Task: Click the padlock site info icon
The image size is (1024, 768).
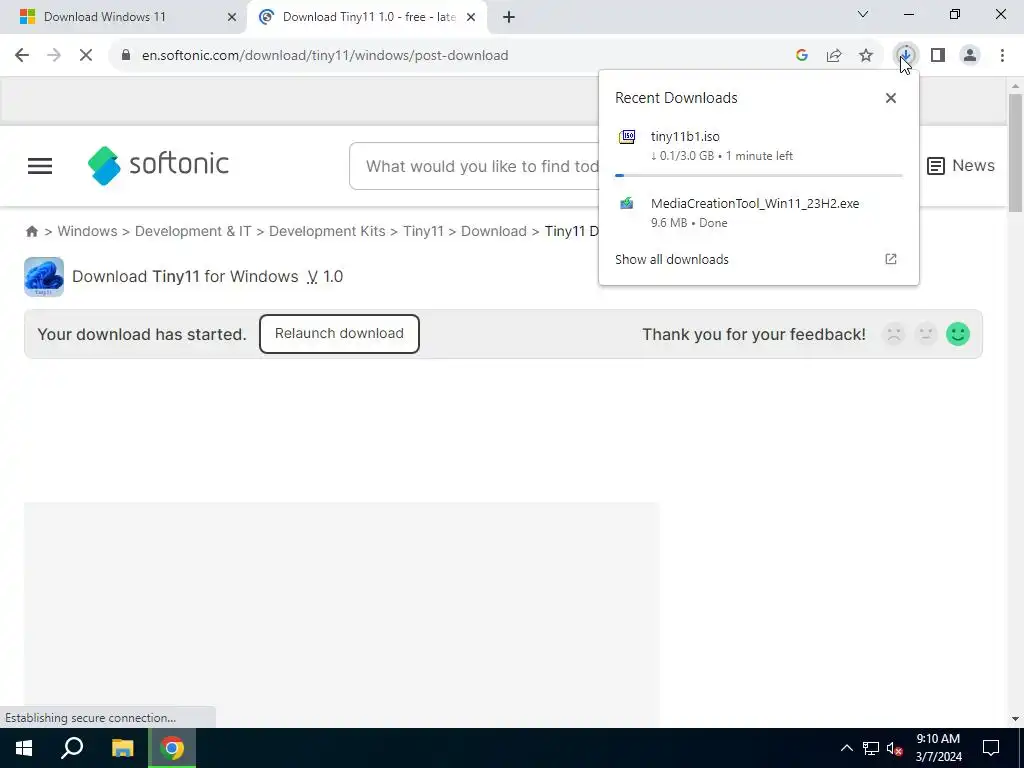Action: (126, 56)
